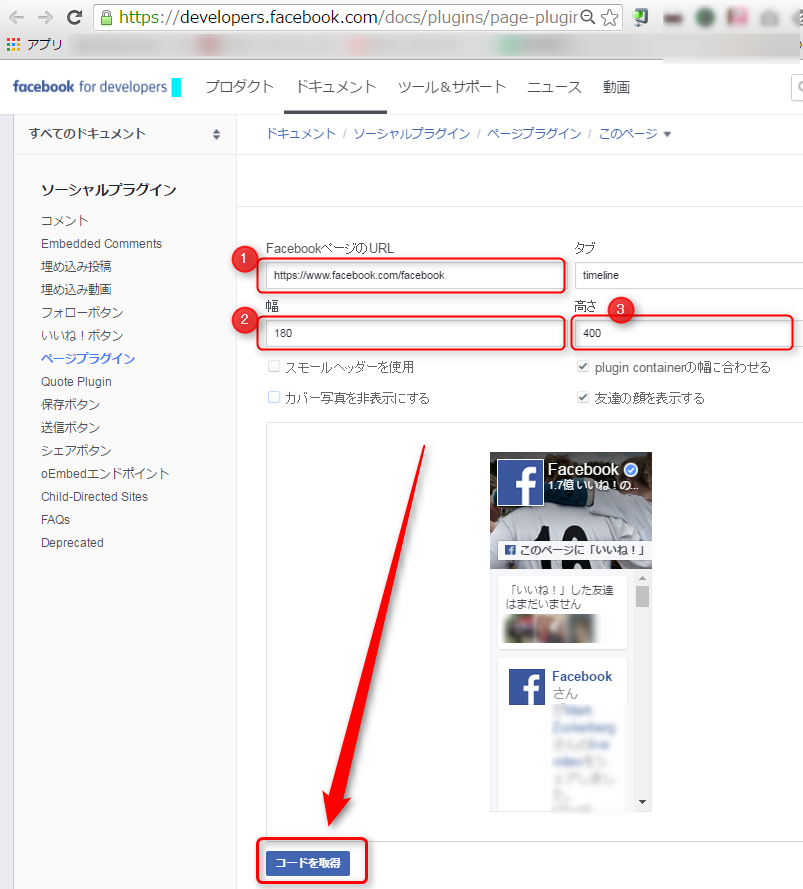Go to the 動画 section
This screenshot has width=803, height=889.
pyautogui.click(x=616, y=87)
